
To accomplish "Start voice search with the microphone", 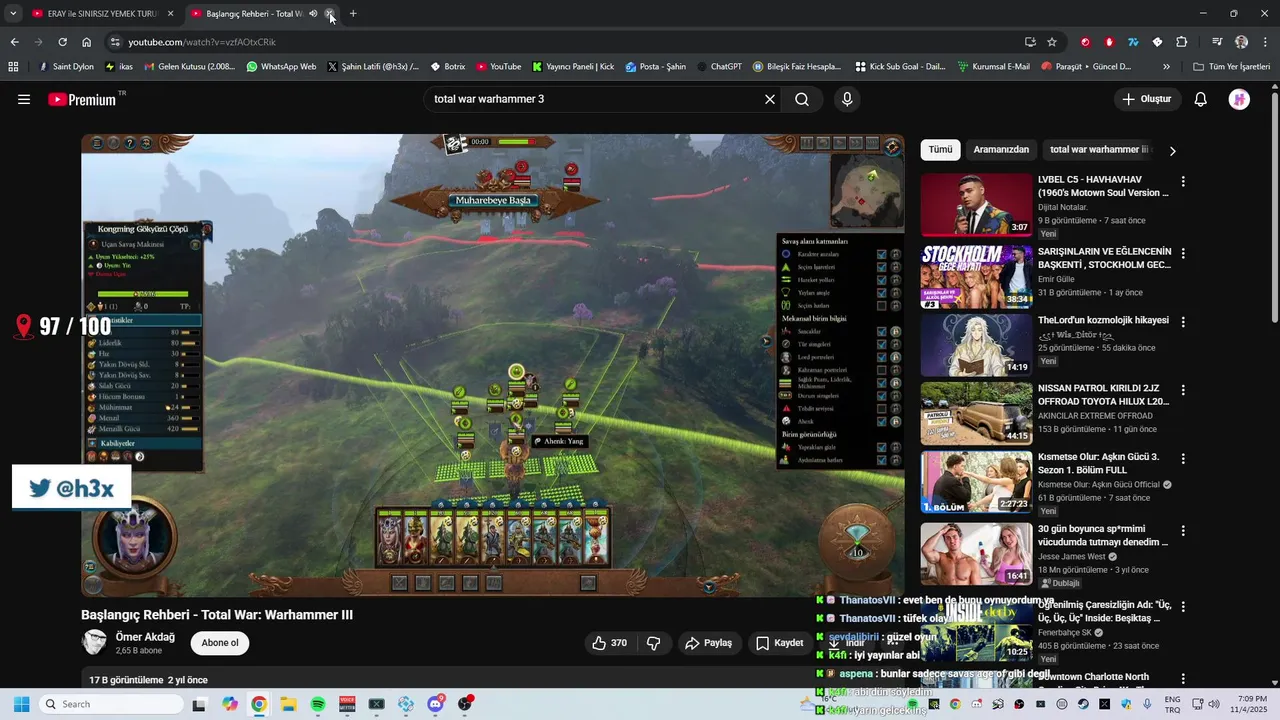I will click(847, 99).
